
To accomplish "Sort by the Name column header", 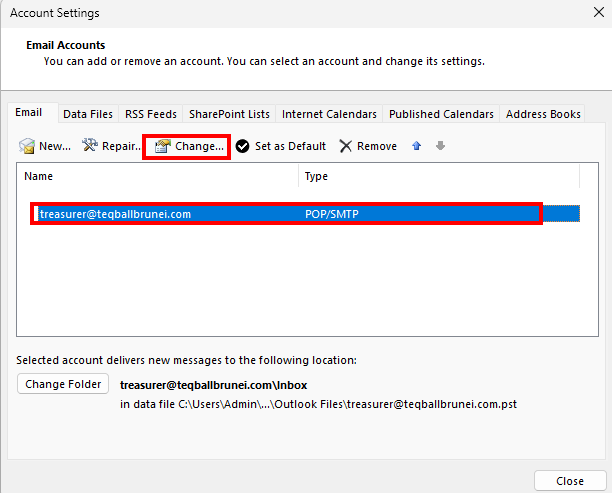I will 158,176.
